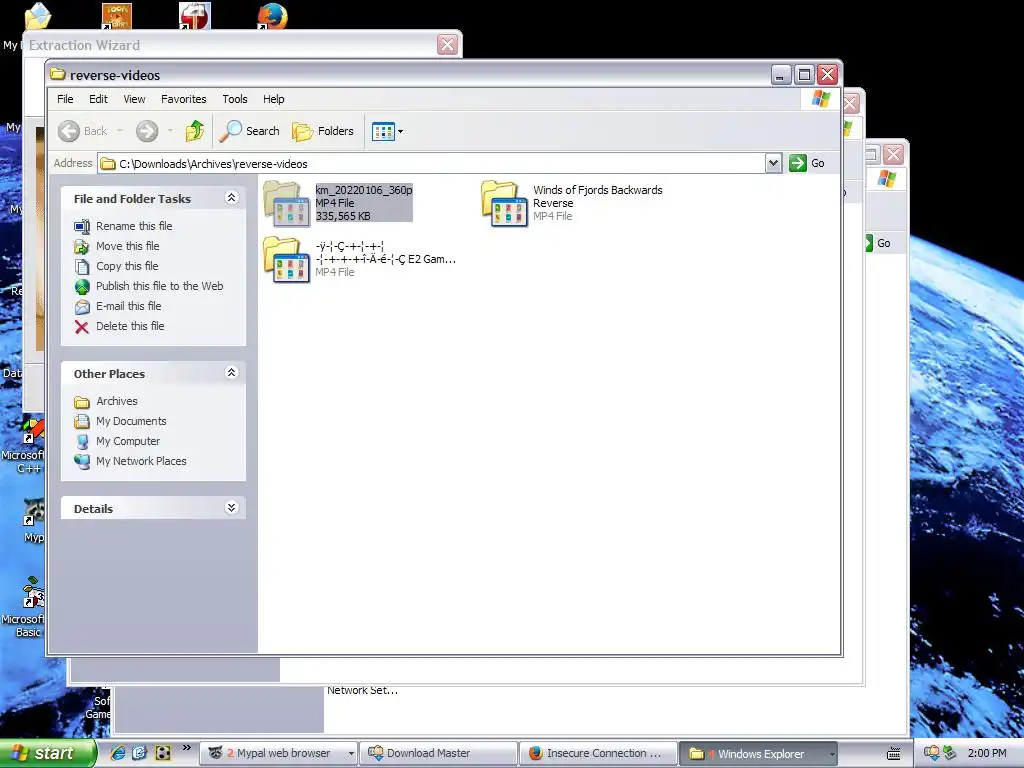The image size is (1024, 768).
Task: Click the second Quick Launch browser icon
Action: tap(140, 753)
